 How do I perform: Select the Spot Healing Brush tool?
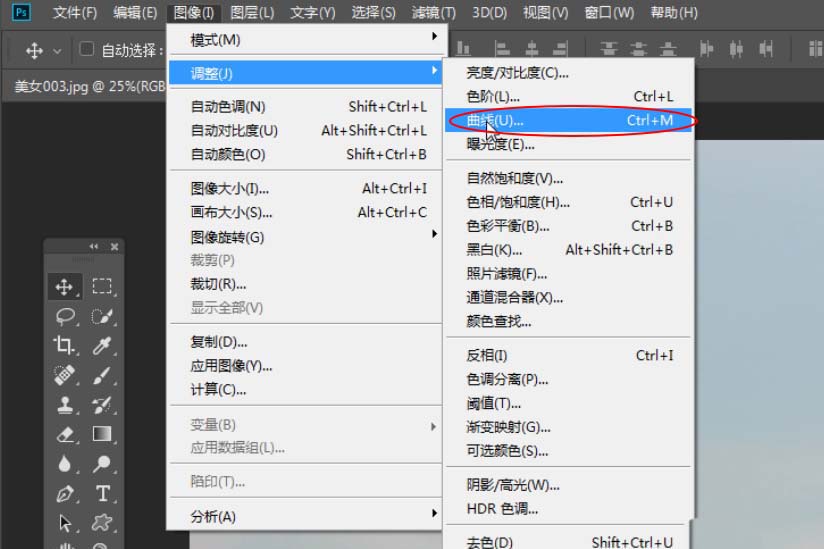[x=65, y=375]
